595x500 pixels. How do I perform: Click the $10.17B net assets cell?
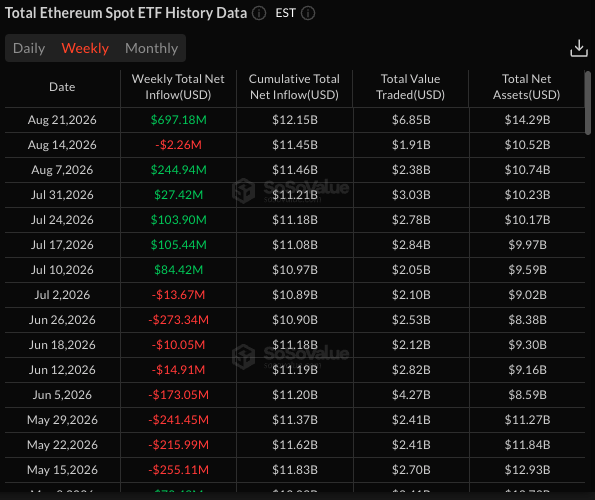pos(527,220)
